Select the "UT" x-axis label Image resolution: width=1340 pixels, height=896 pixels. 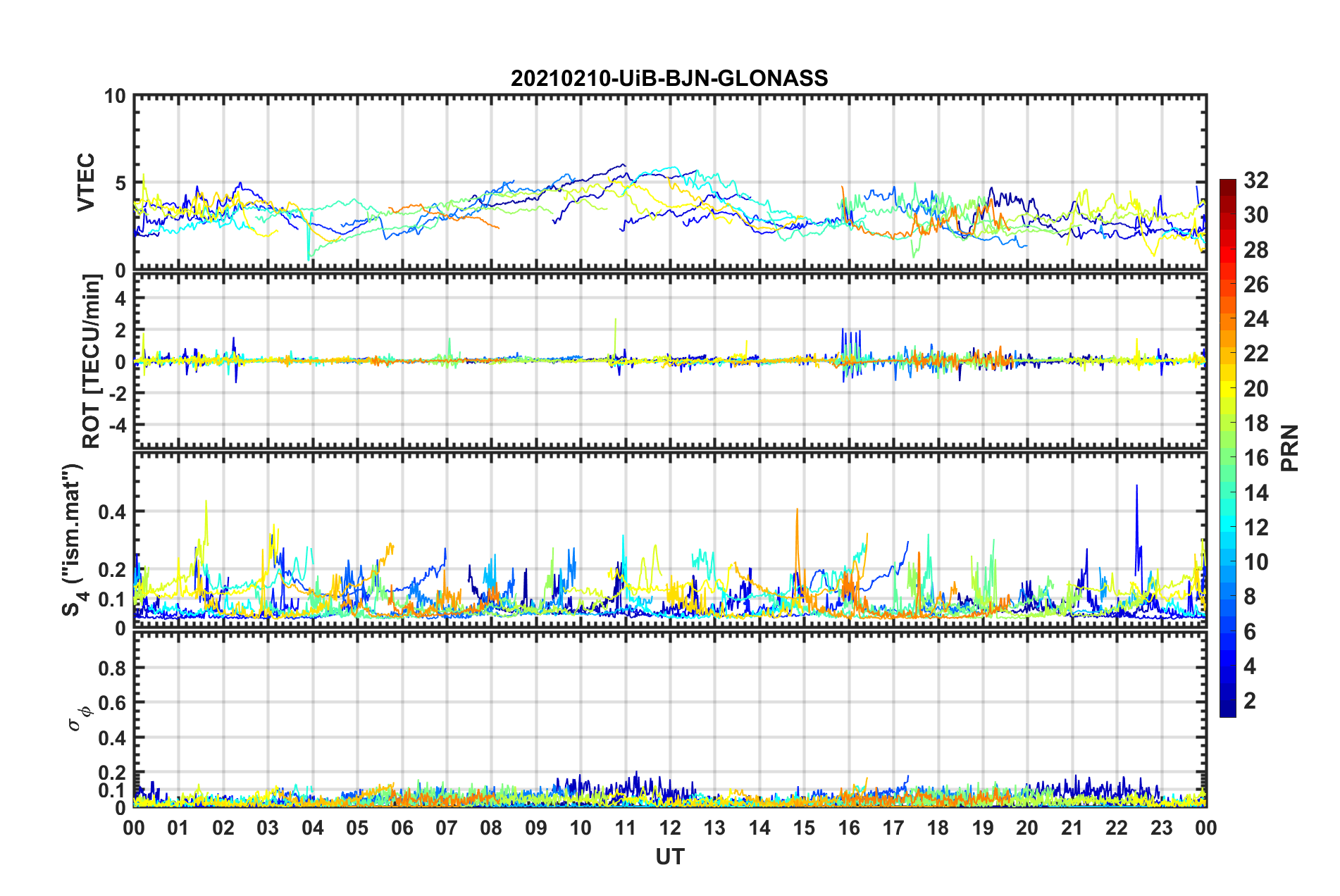click(x=670, y=857)
